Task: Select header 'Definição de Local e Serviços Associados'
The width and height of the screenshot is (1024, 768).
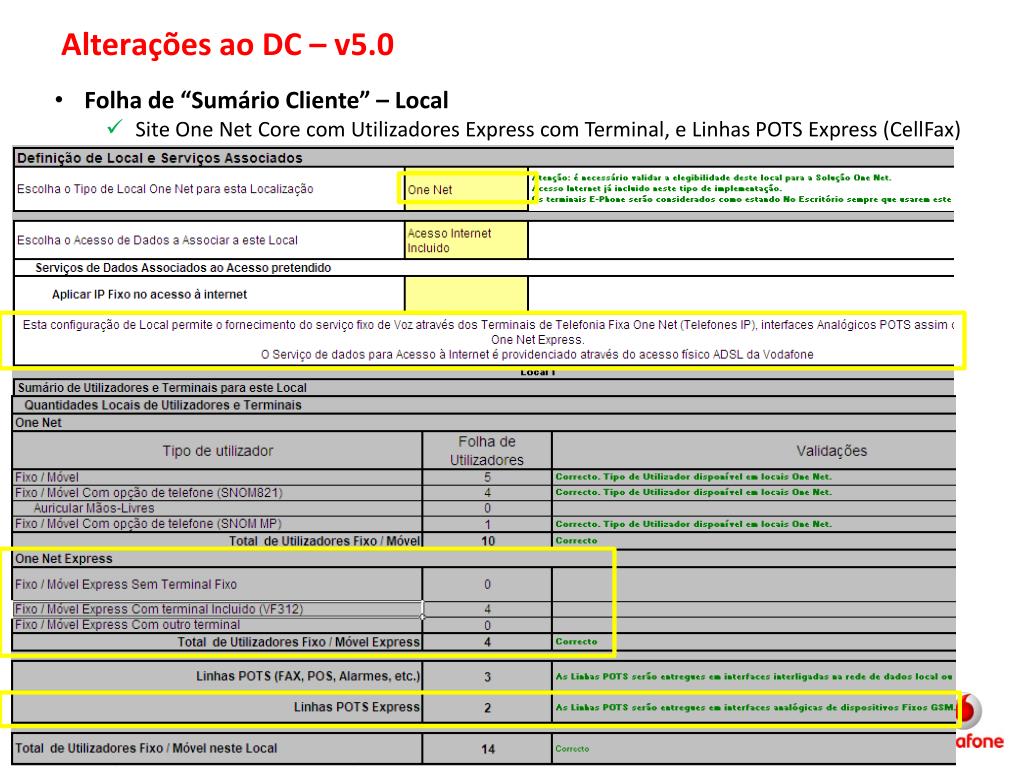Action: point(160,158)
